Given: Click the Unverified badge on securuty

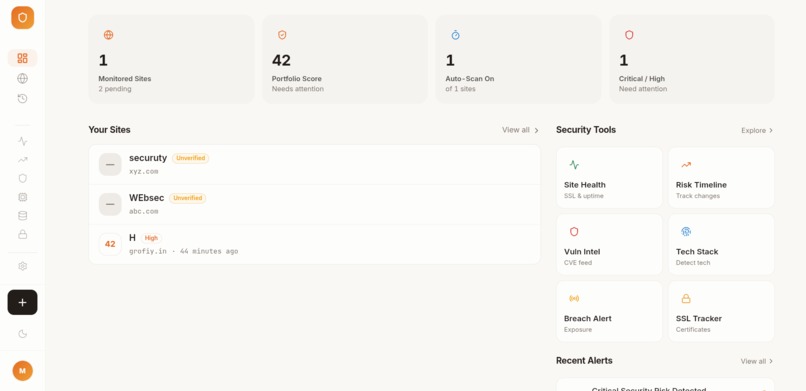Looking at the screenshot, I should [191, 158].
